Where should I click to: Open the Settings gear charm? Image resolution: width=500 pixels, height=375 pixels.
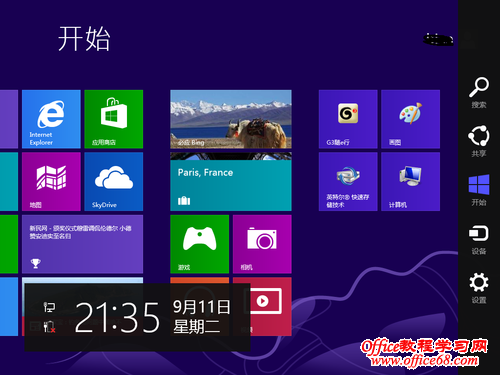tap(479, 288)
